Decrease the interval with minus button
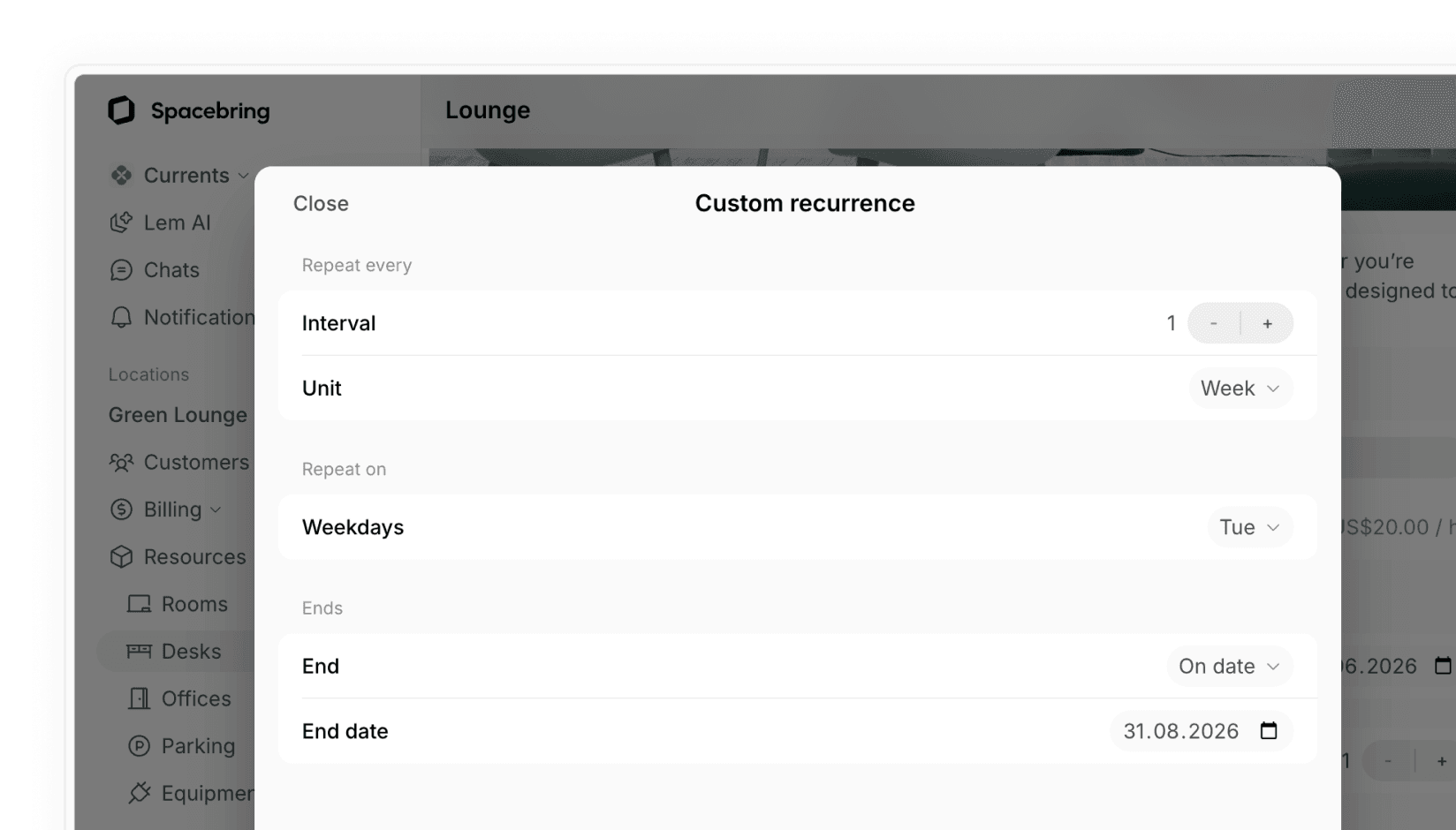The image size is (1456, 830). click(x=1214, y=323)
